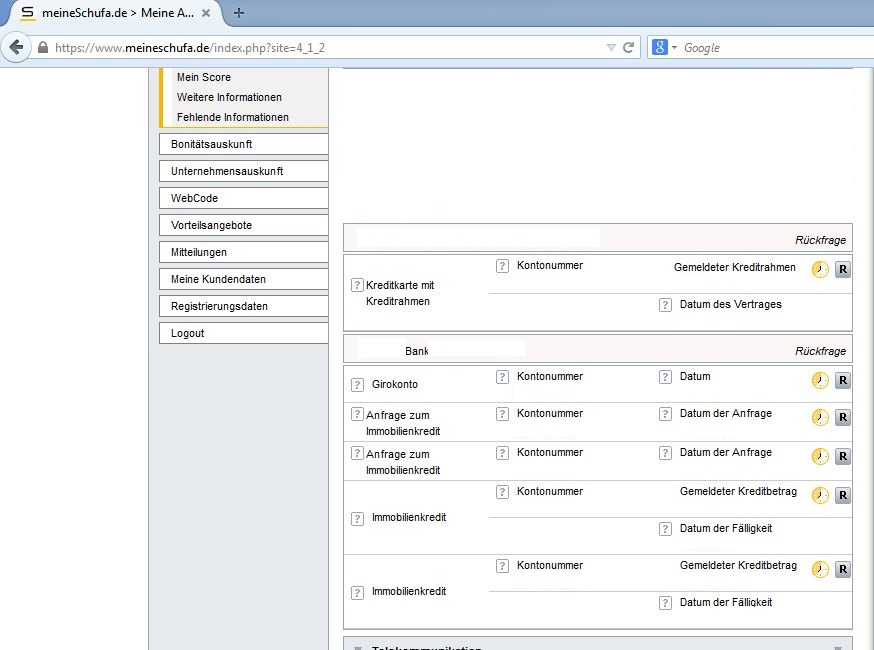Click clock icon in the Girokonto row
The height and width of the screenshot is (650, 874).
(820, 380)
